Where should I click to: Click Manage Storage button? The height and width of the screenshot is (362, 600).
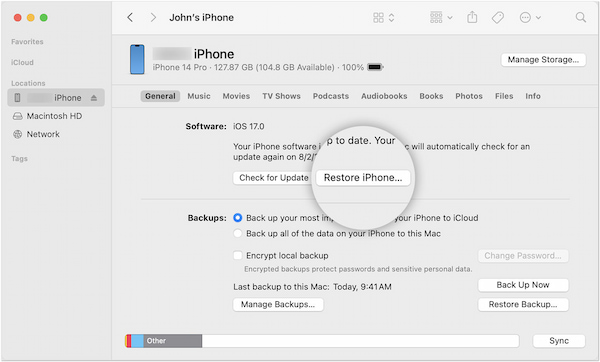pyautogui.click(x=543, y=60)
